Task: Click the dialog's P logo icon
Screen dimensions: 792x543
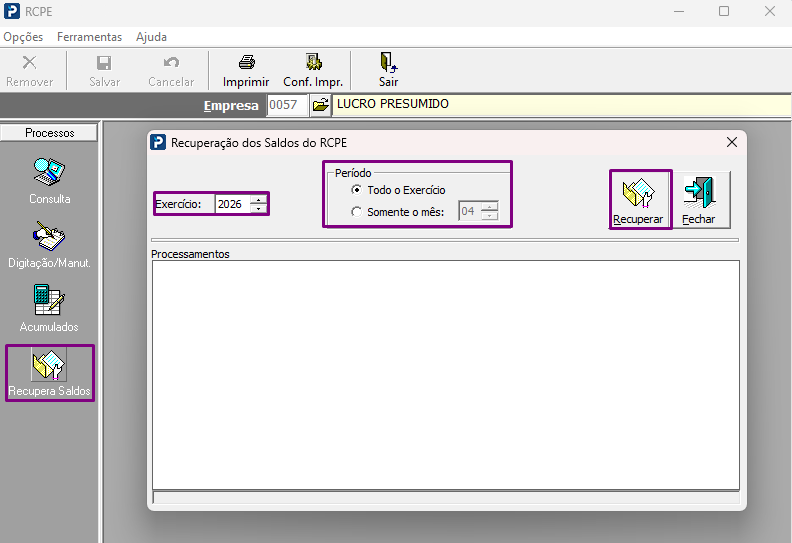Action: pyautogui.click(x=158, y=142)
